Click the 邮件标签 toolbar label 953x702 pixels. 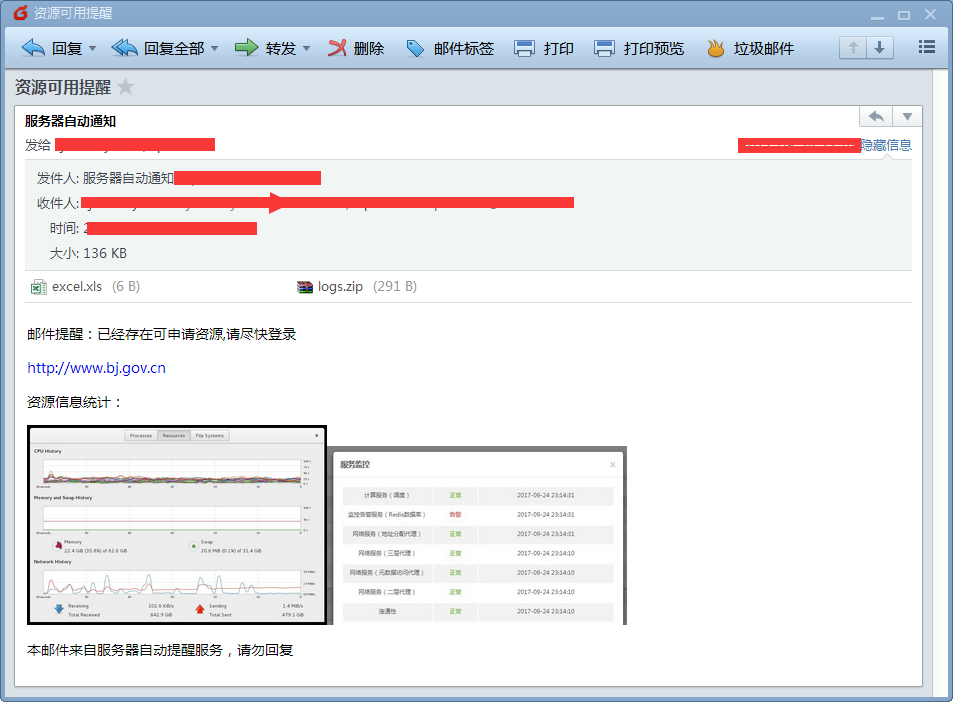coord(464,49)
